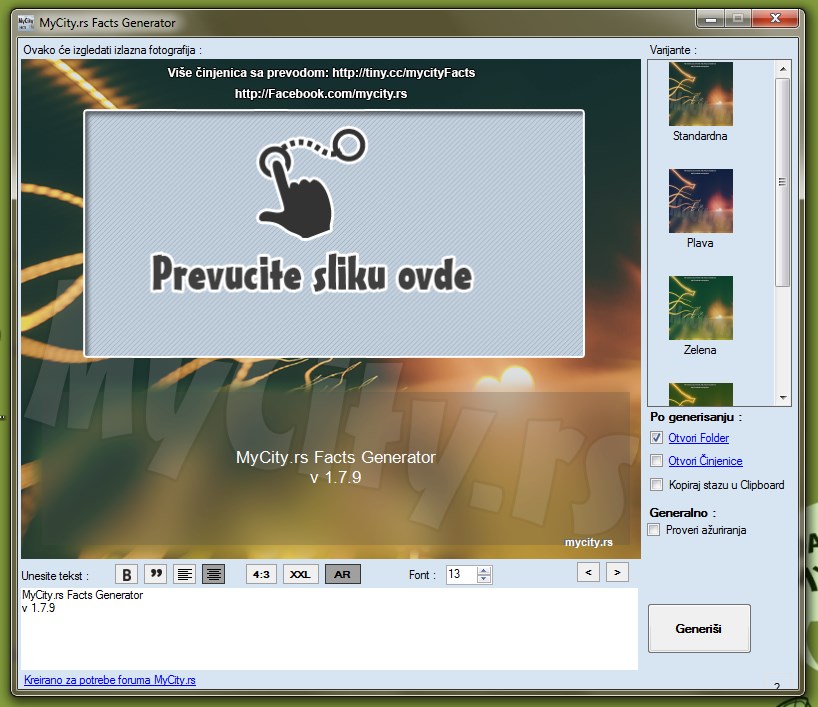Screen dimensions: 818x707
Task: Enable the Otvori Činjenice checkbox
Action: point(656,461)
